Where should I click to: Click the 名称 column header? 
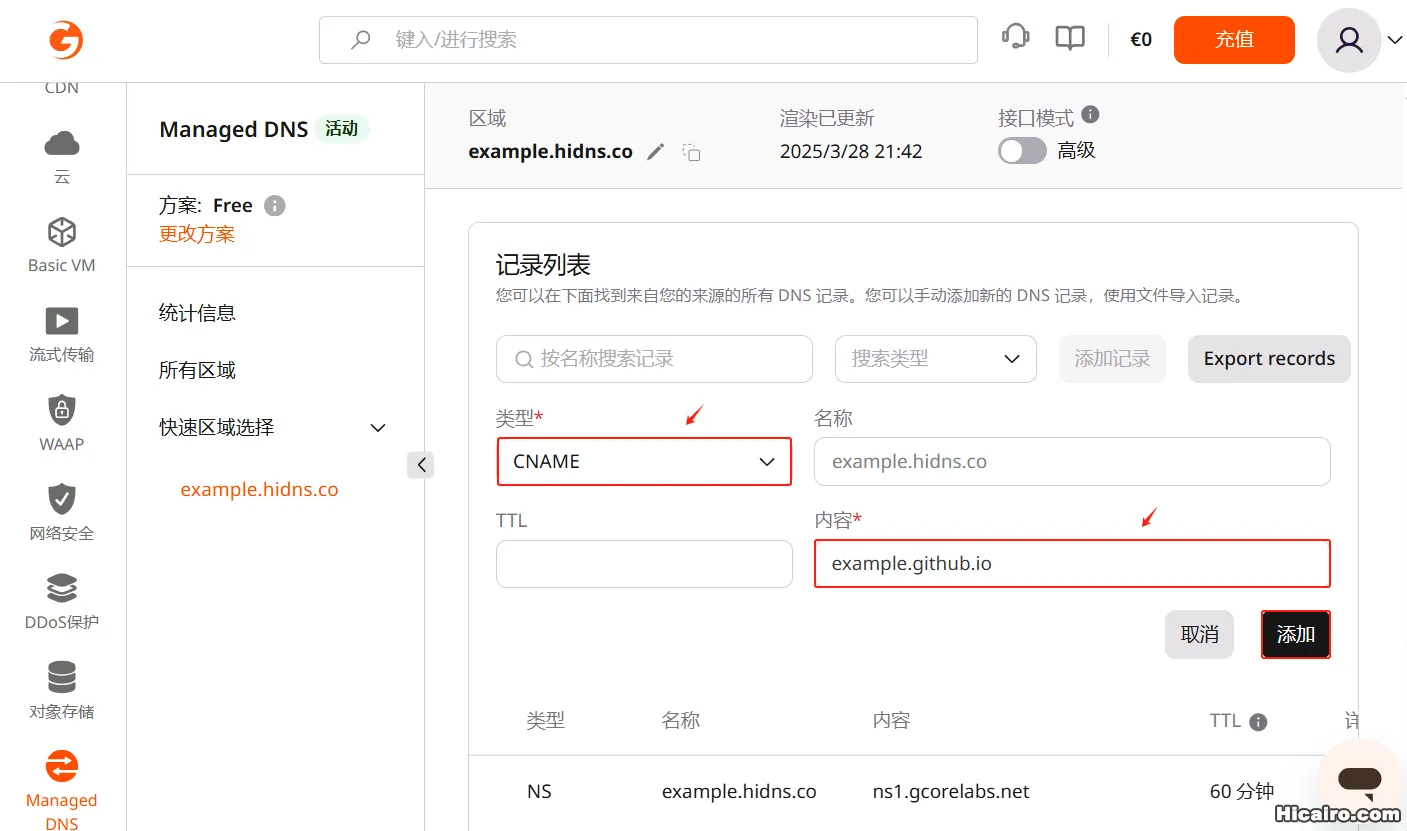point(681,720)
